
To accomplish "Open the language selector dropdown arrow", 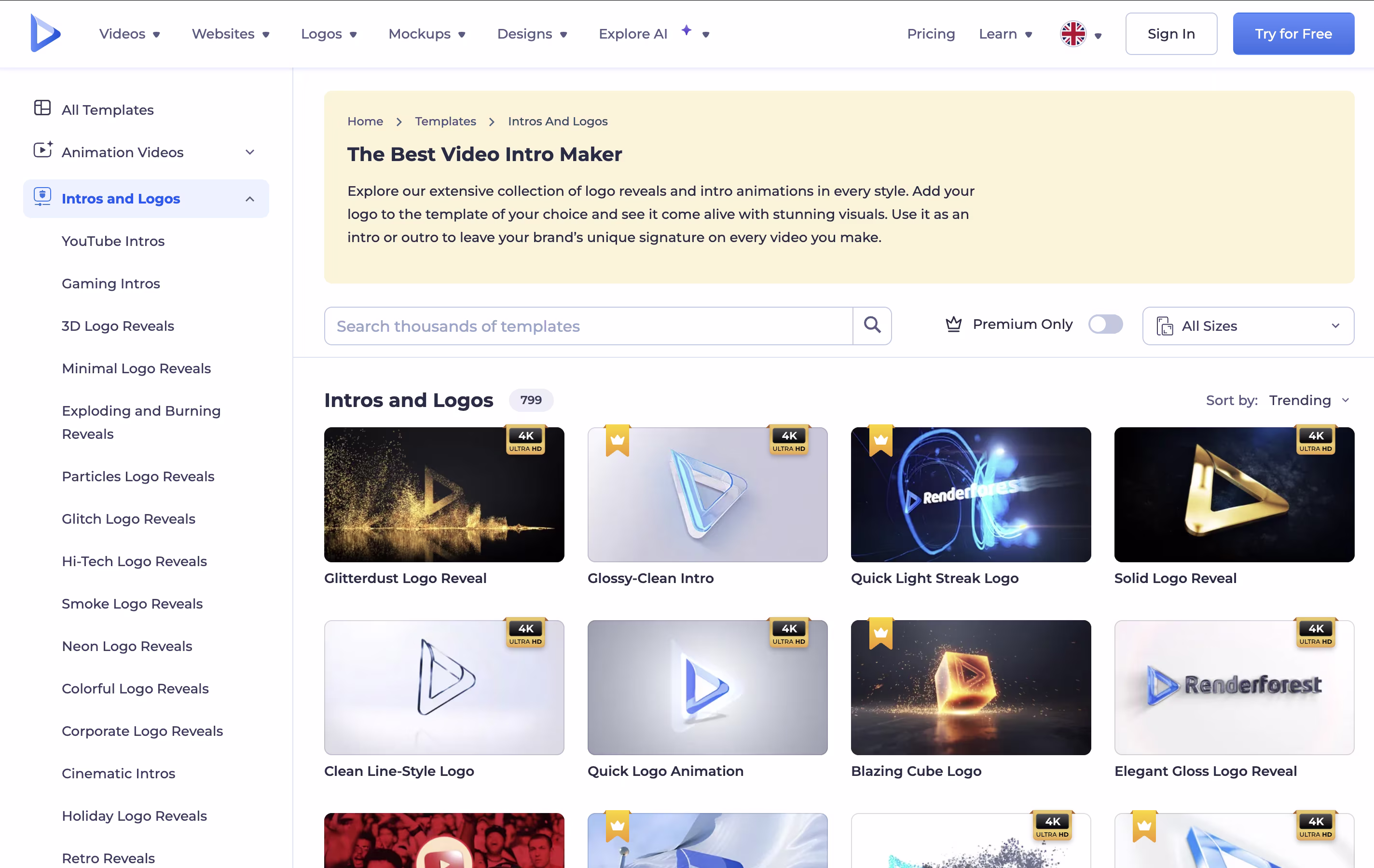I will 1098,36.
